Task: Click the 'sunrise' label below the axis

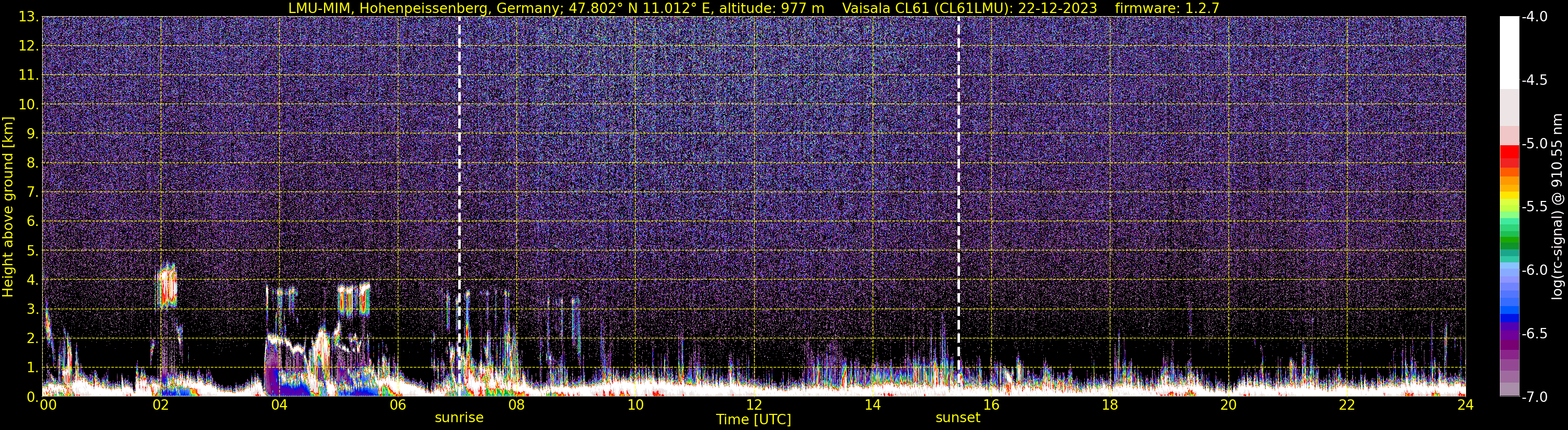Action: click(x=459, y=418)
